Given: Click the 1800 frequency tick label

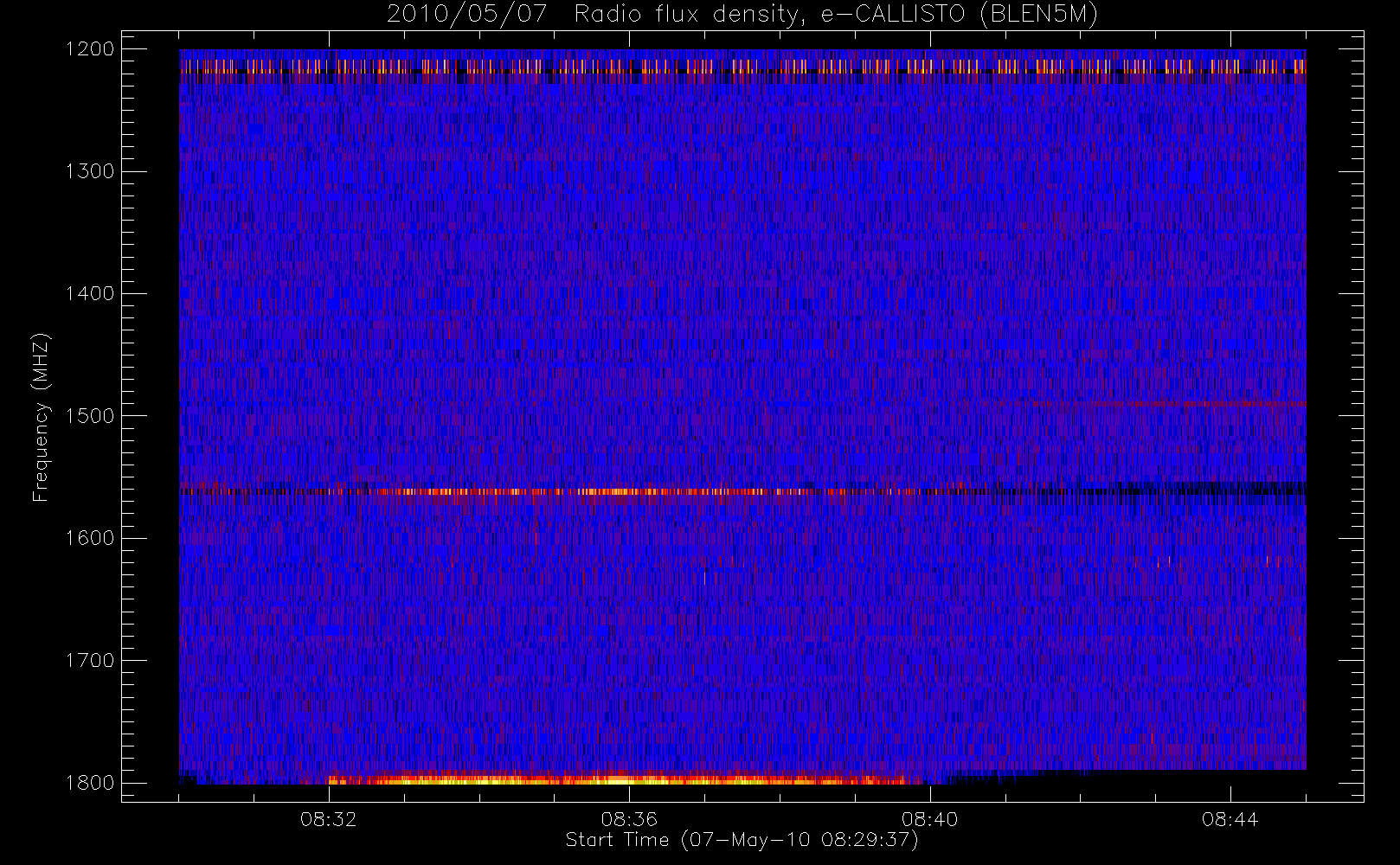Looking at the screenshot, I should pyautogui.click(x=90, y=783).
